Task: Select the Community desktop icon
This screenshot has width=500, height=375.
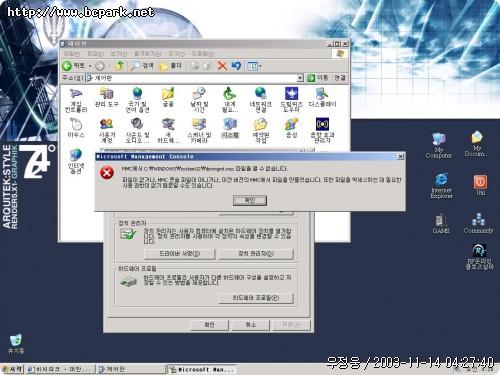Action: (478, 223)
